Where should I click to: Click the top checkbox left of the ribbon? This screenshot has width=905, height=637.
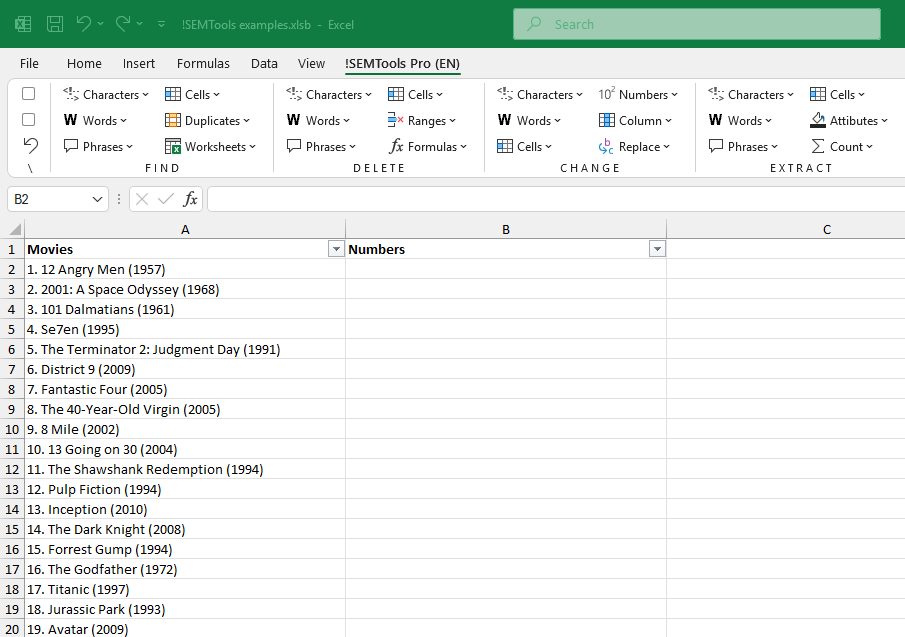point(28,93)
